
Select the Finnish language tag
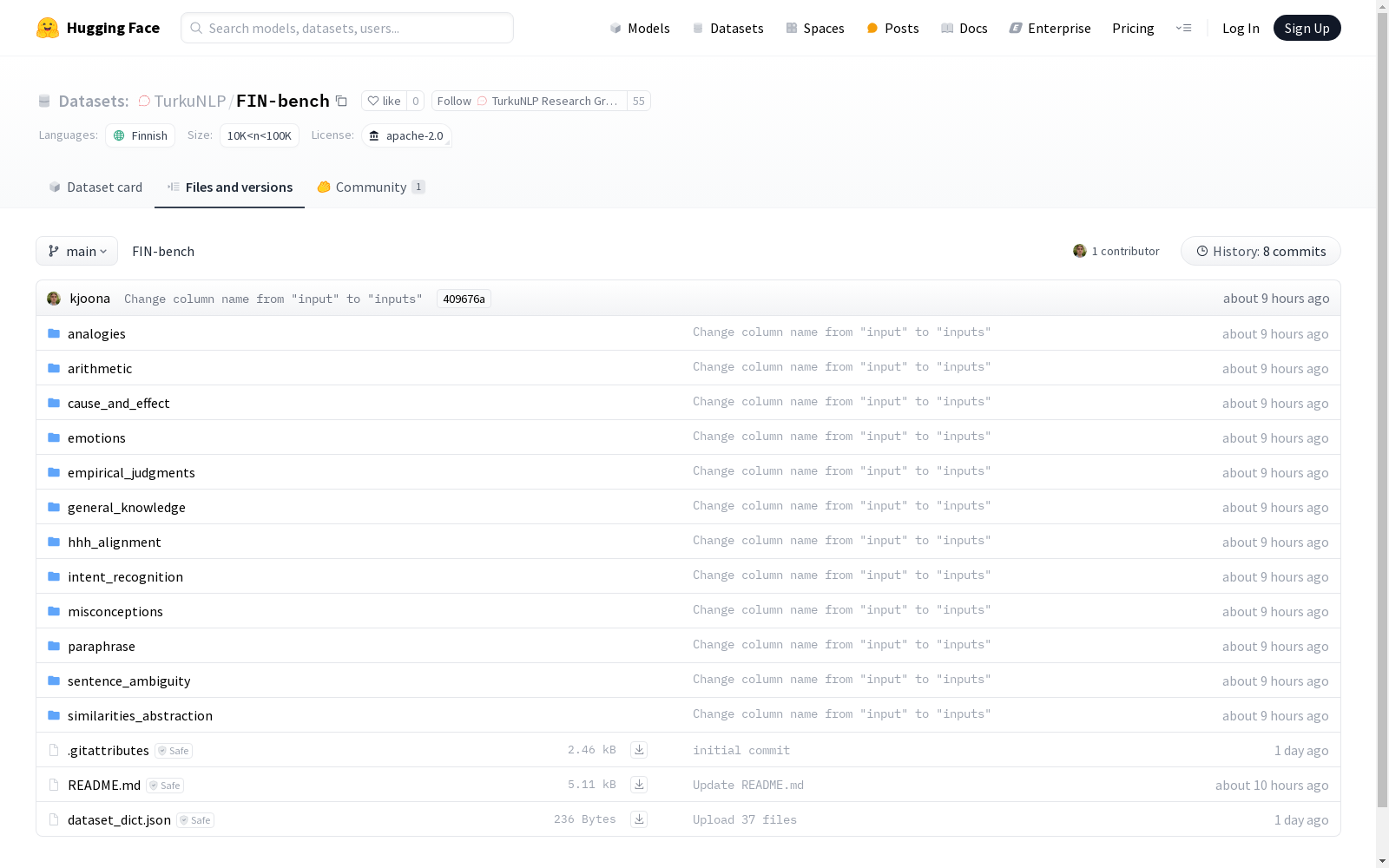coord(141,136)
